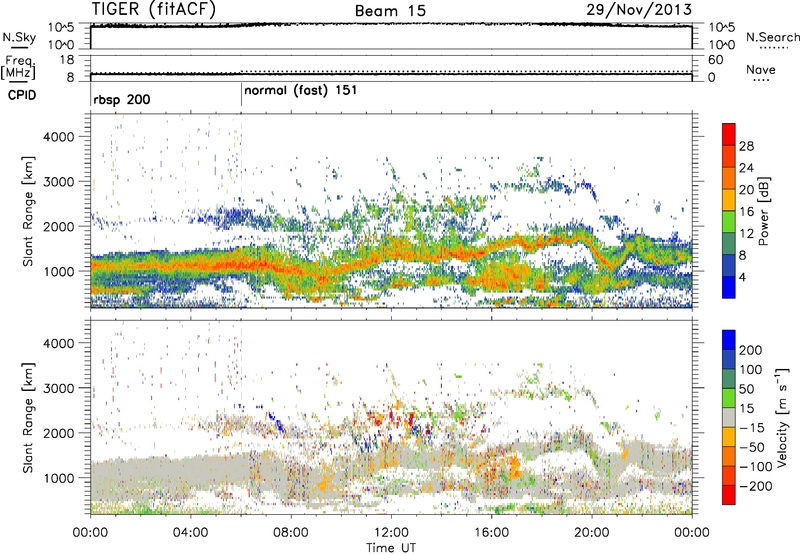Select the power panel 'Slant Range [km]' label
The image size is (800, 554).
pyautogui.click(x=28, y=211)
